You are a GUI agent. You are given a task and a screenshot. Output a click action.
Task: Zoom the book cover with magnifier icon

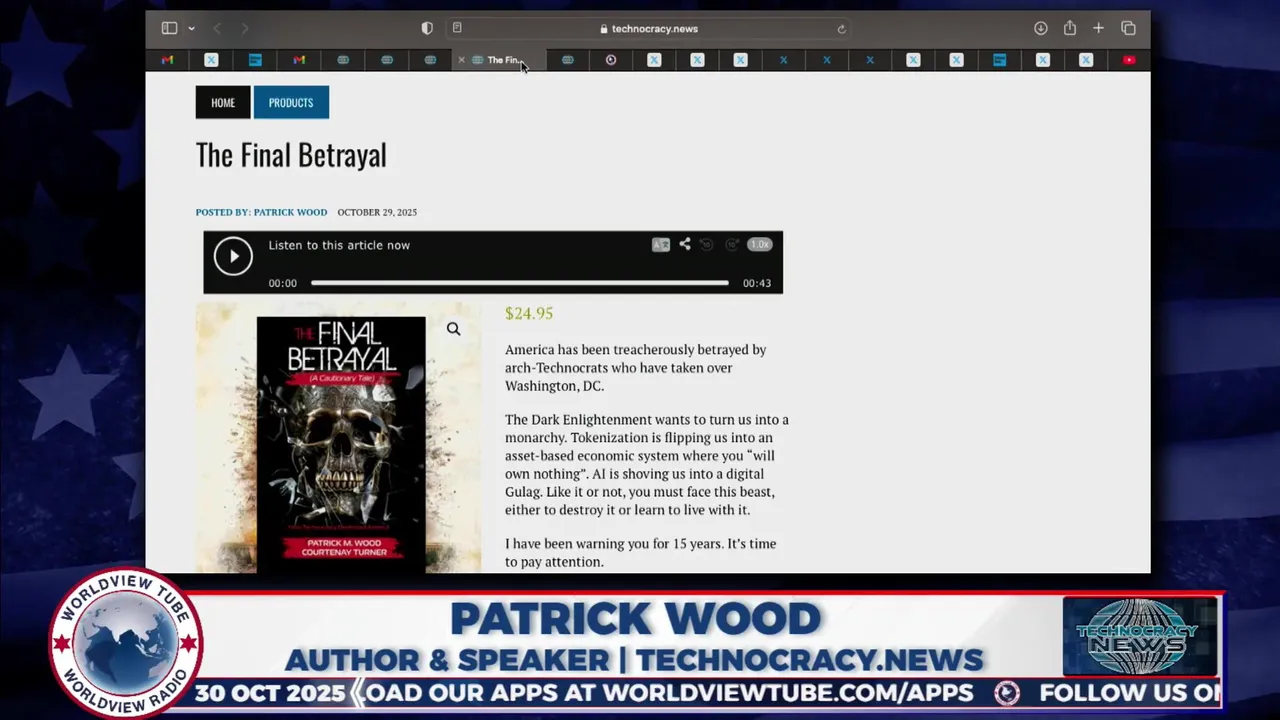453,329
